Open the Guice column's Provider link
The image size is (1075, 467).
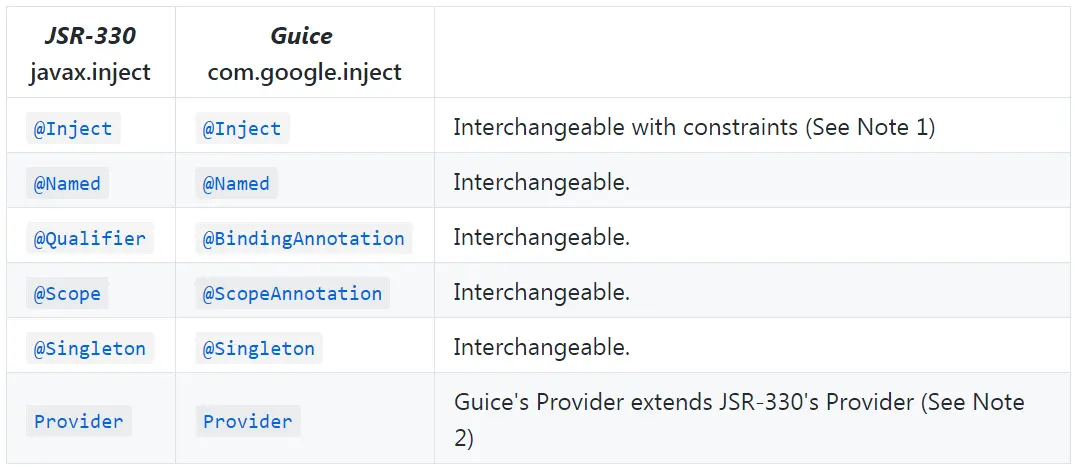pyautogui.click(x=247, y=421)
